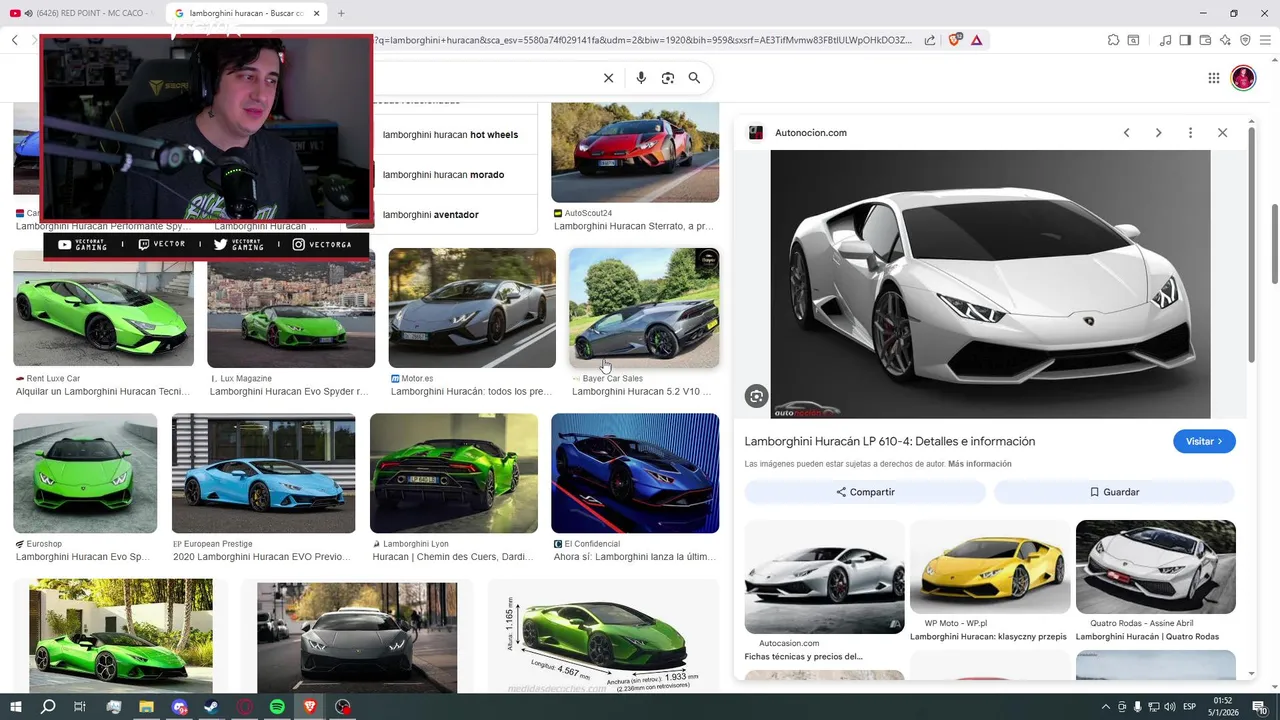The width and height of the screenshot is (1280, 720).
Task: Click the magnifier search button
Action: coord(694,78)
